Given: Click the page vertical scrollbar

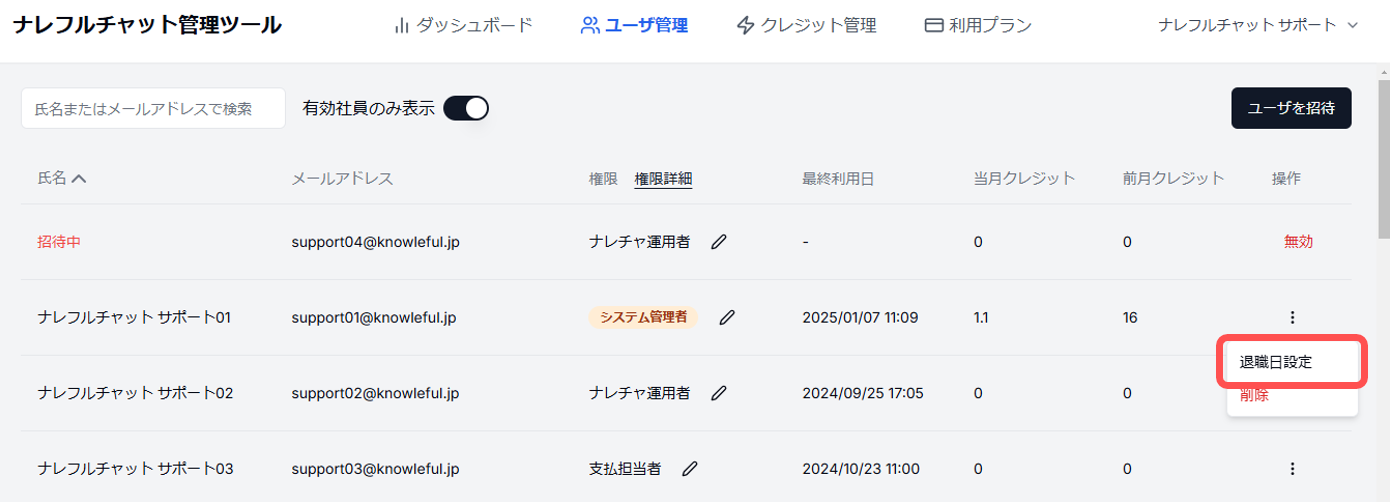Looking at the screenshot, I should pyautogui.click(x=1383, y=150).
